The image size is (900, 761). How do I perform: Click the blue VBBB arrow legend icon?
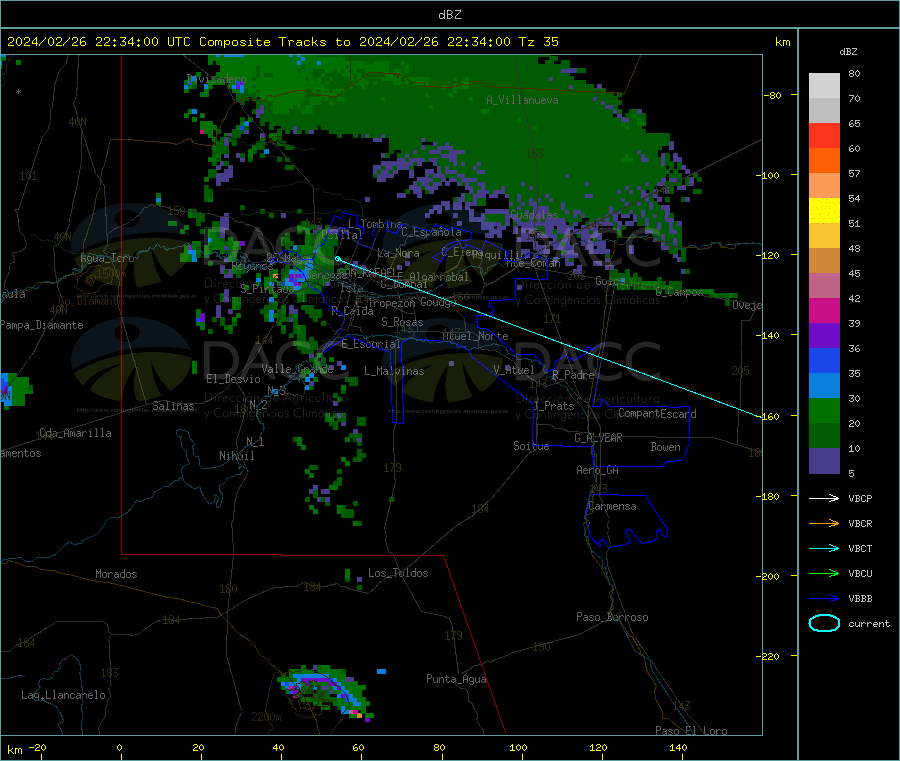click(x=824, y=598)
